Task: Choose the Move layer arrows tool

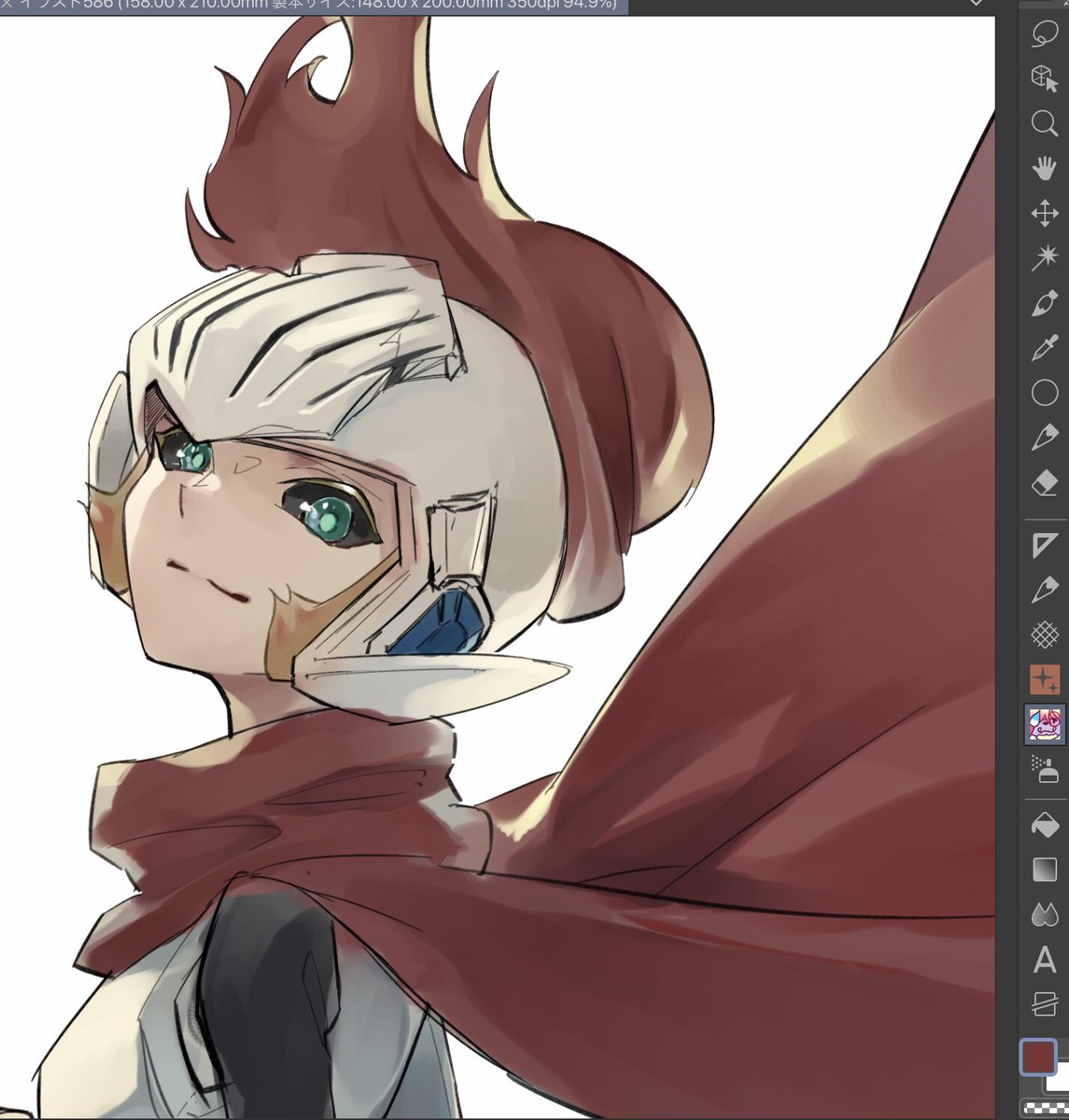Action: point(1044,214)
